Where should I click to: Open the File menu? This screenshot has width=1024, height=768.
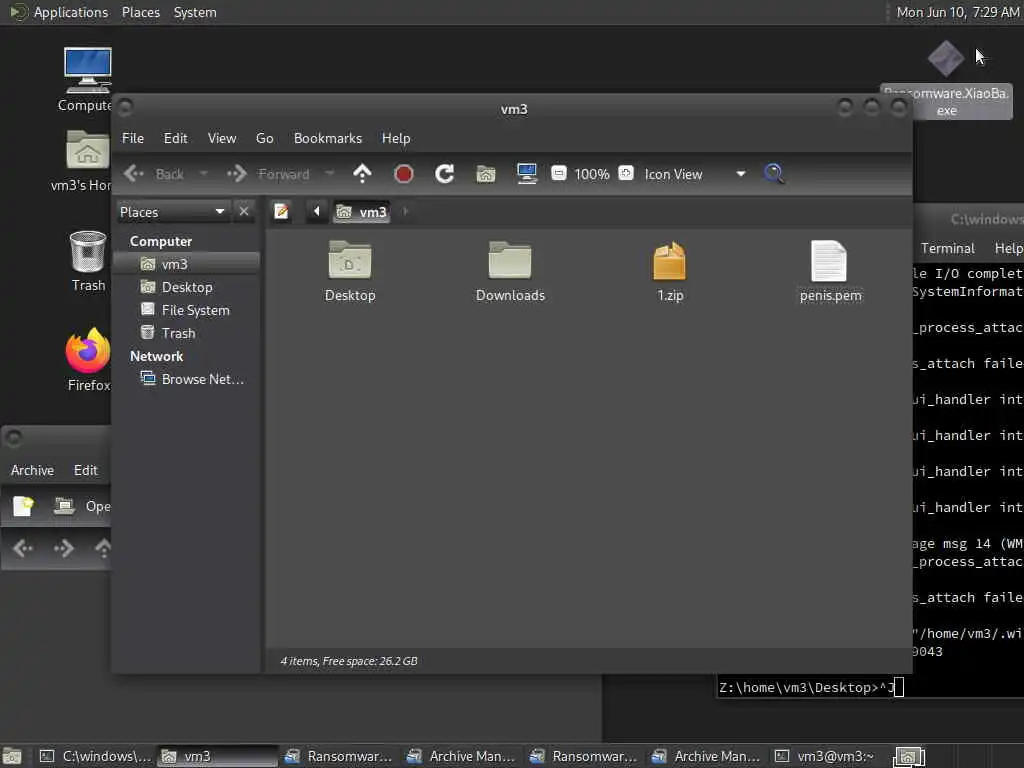[x=133, y=138]
